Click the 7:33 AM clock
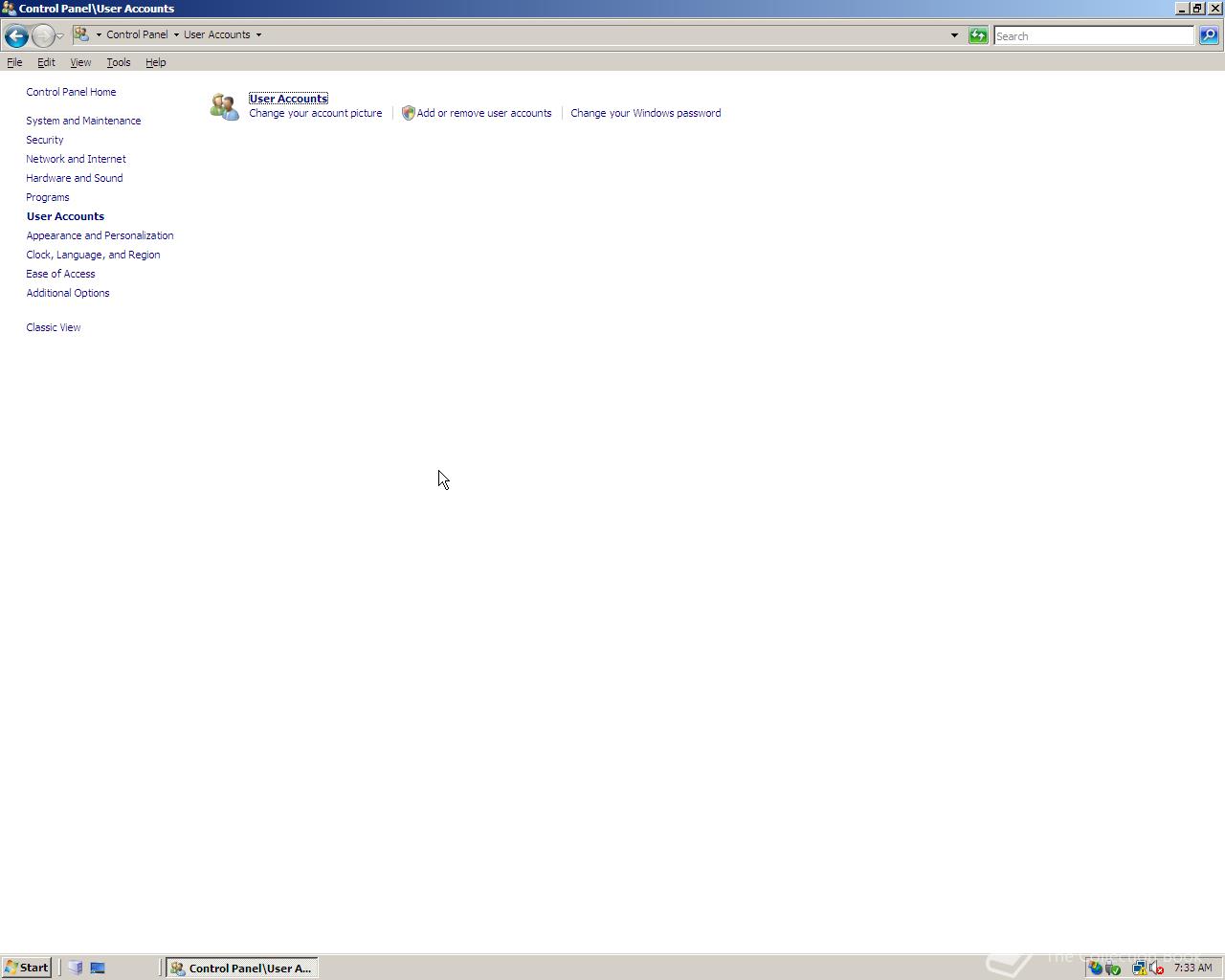This screenshot has width=1225, height=980. 1192,968
